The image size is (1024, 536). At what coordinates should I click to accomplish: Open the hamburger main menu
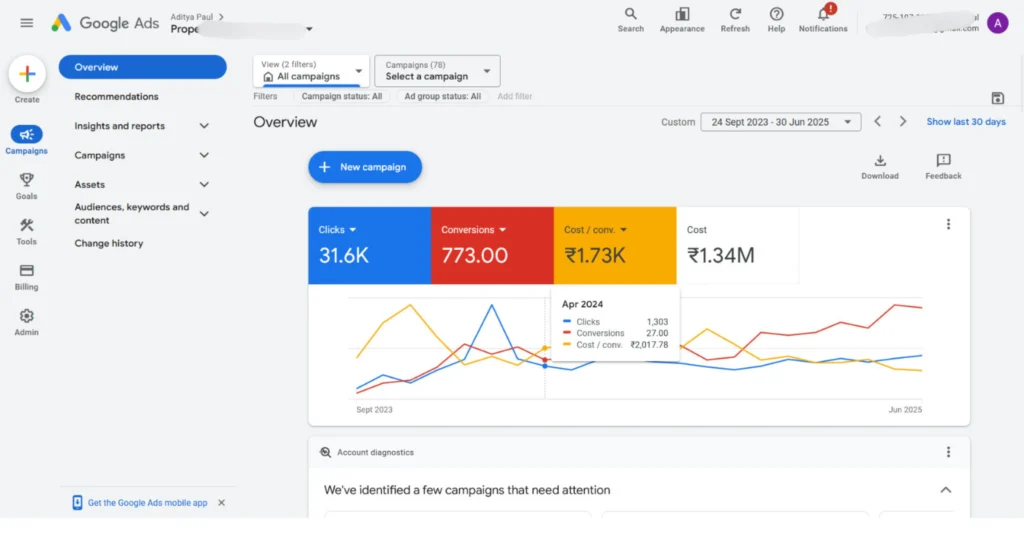[27, 23]
